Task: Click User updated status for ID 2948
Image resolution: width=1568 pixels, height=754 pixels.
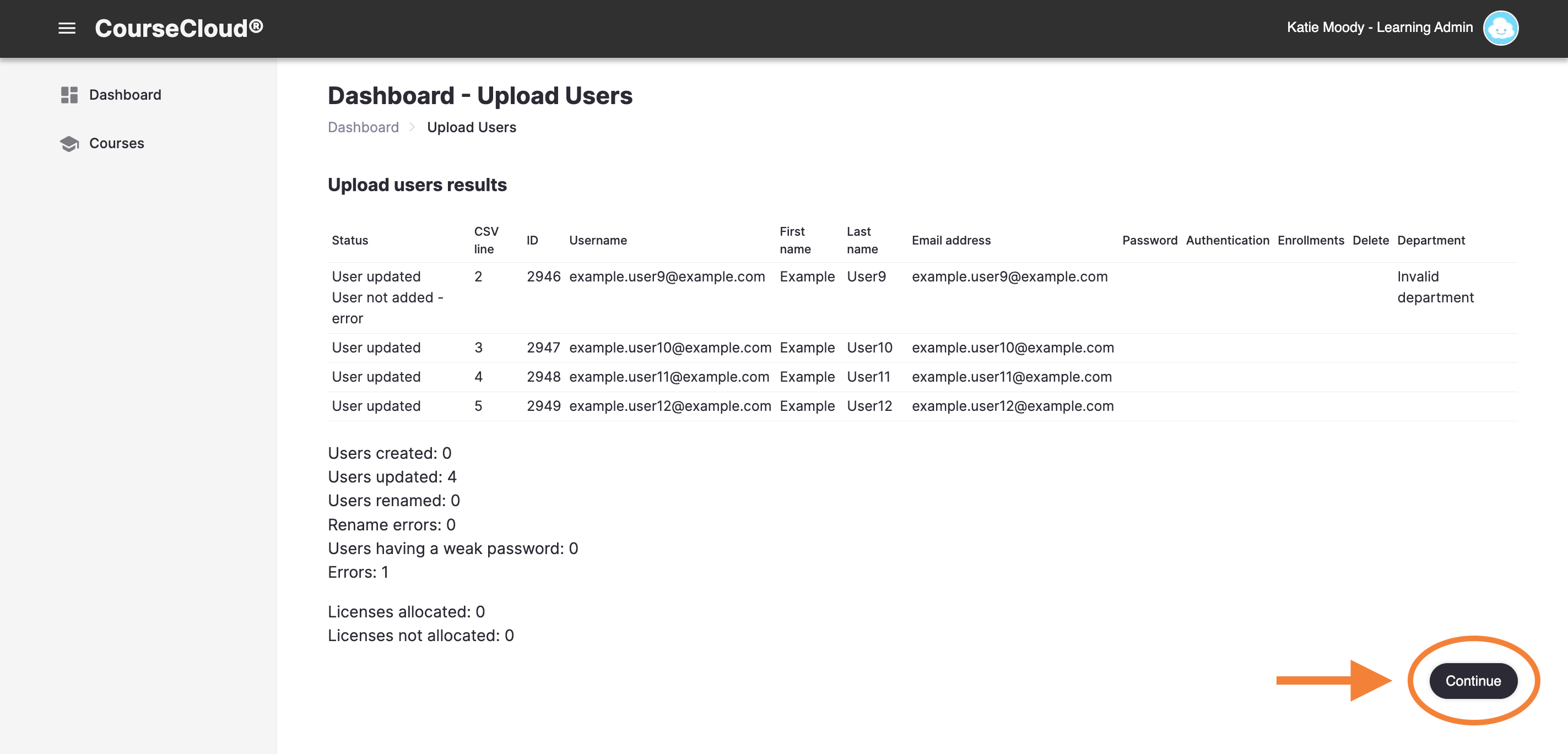Action: tap(376, 377)
